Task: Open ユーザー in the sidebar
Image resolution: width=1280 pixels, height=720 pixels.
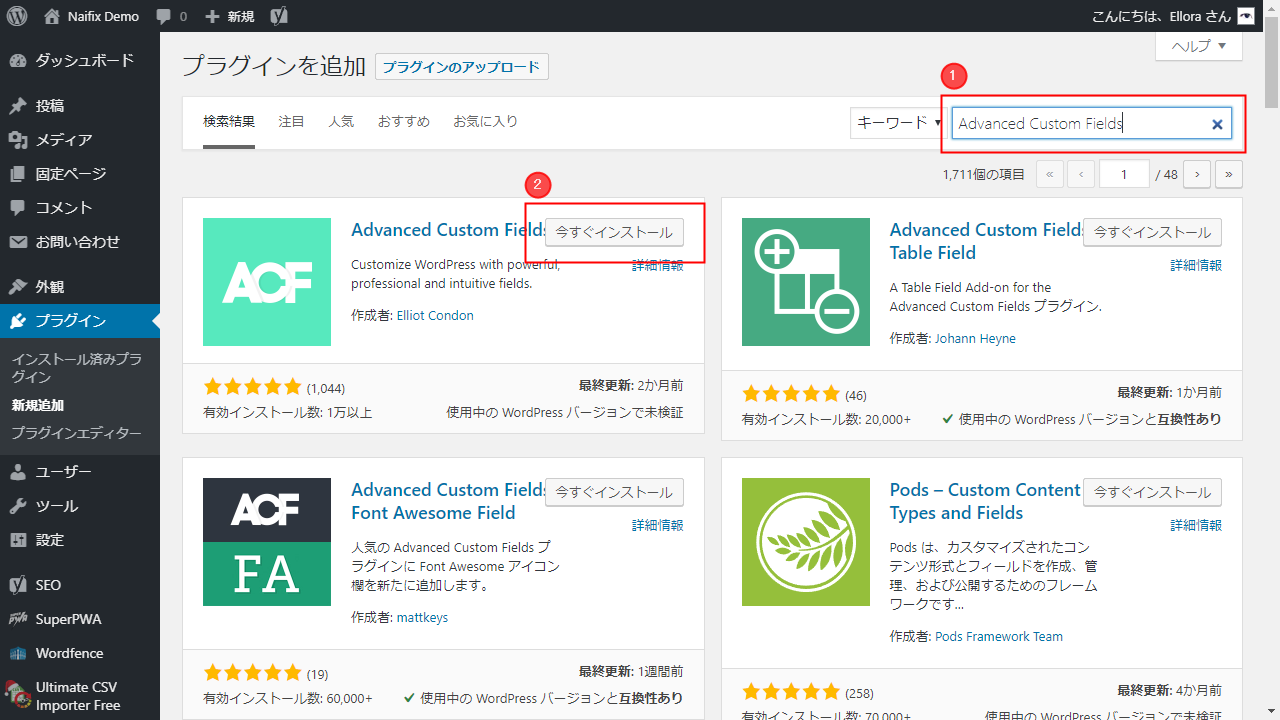Action: [80, 472]
